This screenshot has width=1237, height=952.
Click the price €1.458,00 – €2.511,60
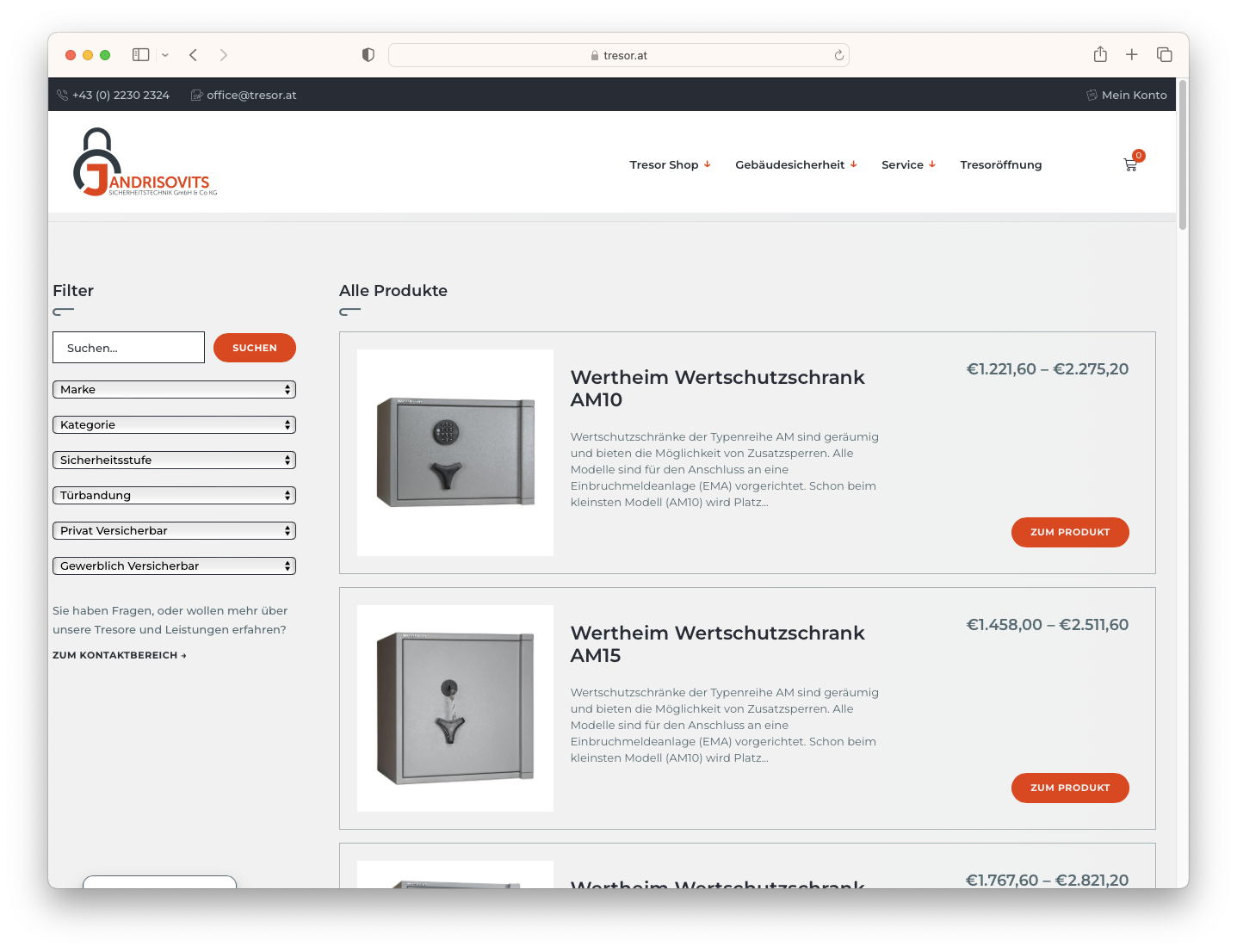[x=1047, y=625]
